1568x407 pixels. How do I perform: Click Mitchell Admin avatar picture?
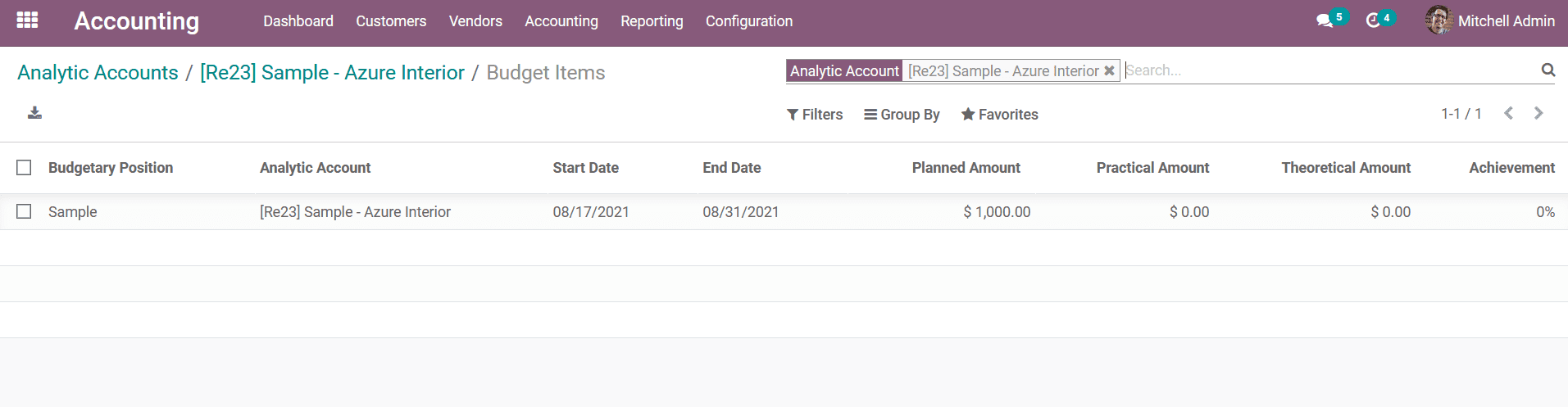coord(1438,20)
